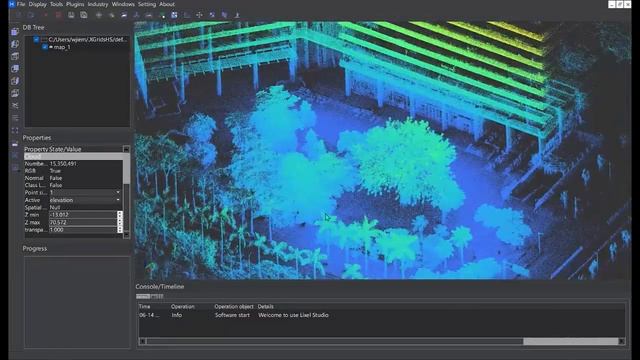Click the Z max spinner arrows
The height and width of the screenshot is (360, 640).
(120, 222)
